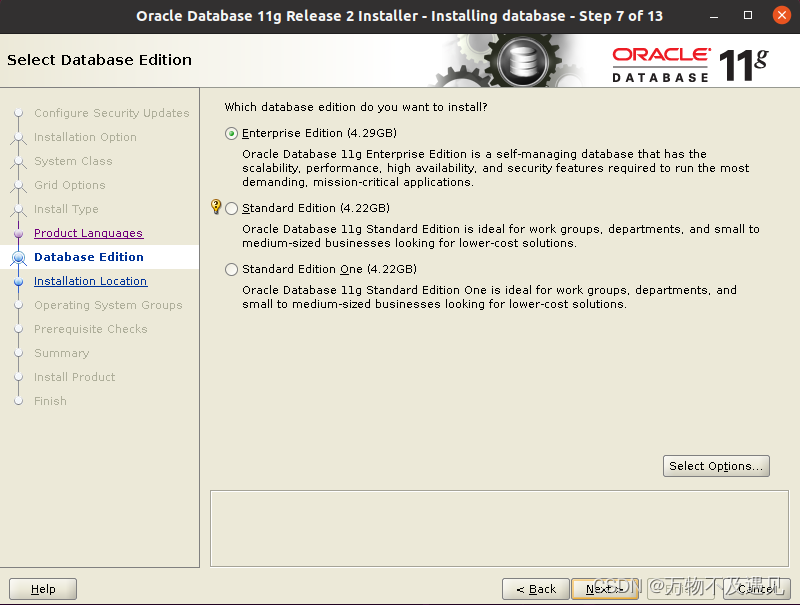Click the Summary step label
Viewport: 800px width, 605px height.
(61, 353)
